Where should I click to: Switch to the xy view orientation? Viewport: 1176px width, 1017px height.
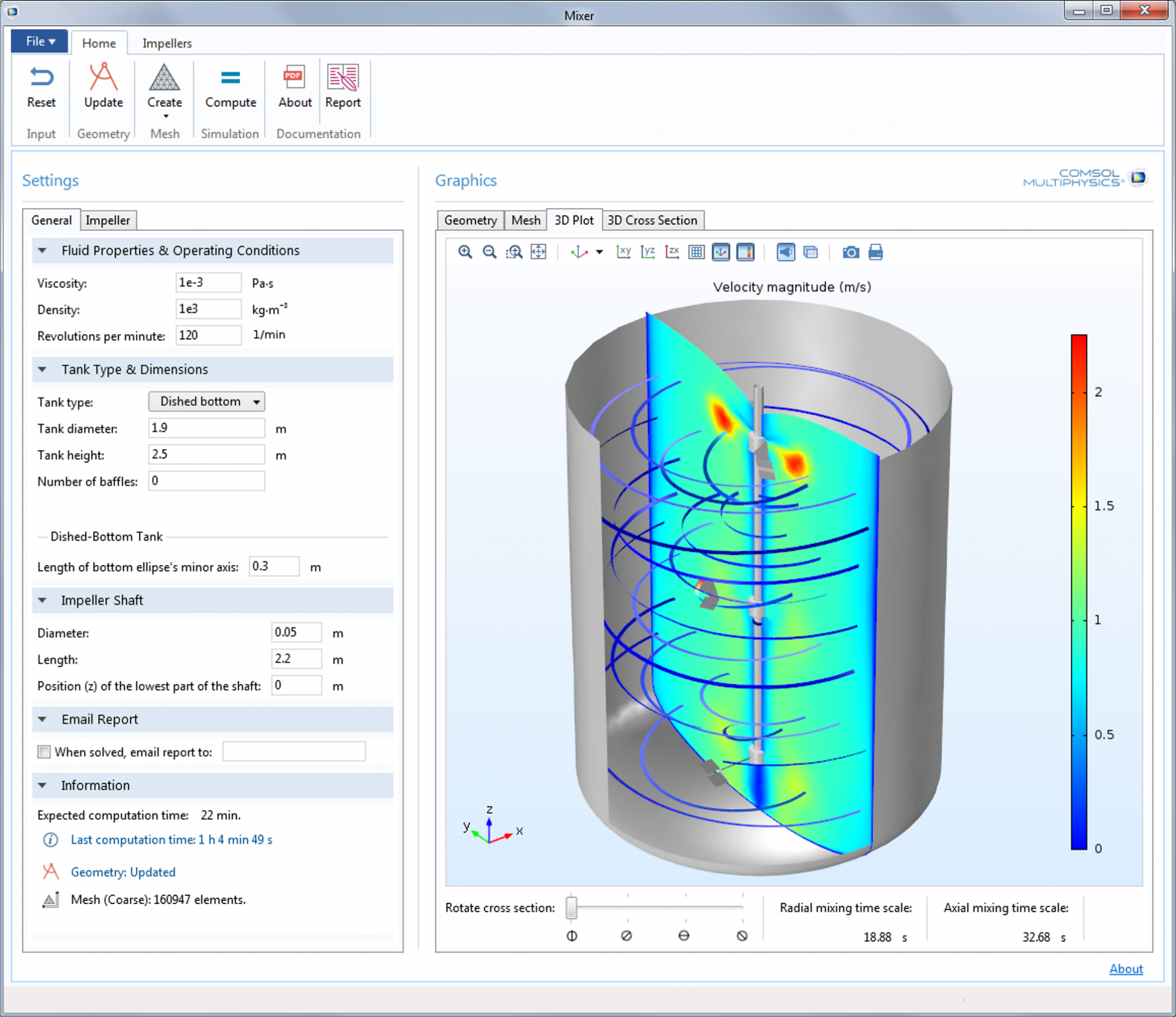point(624,252)
